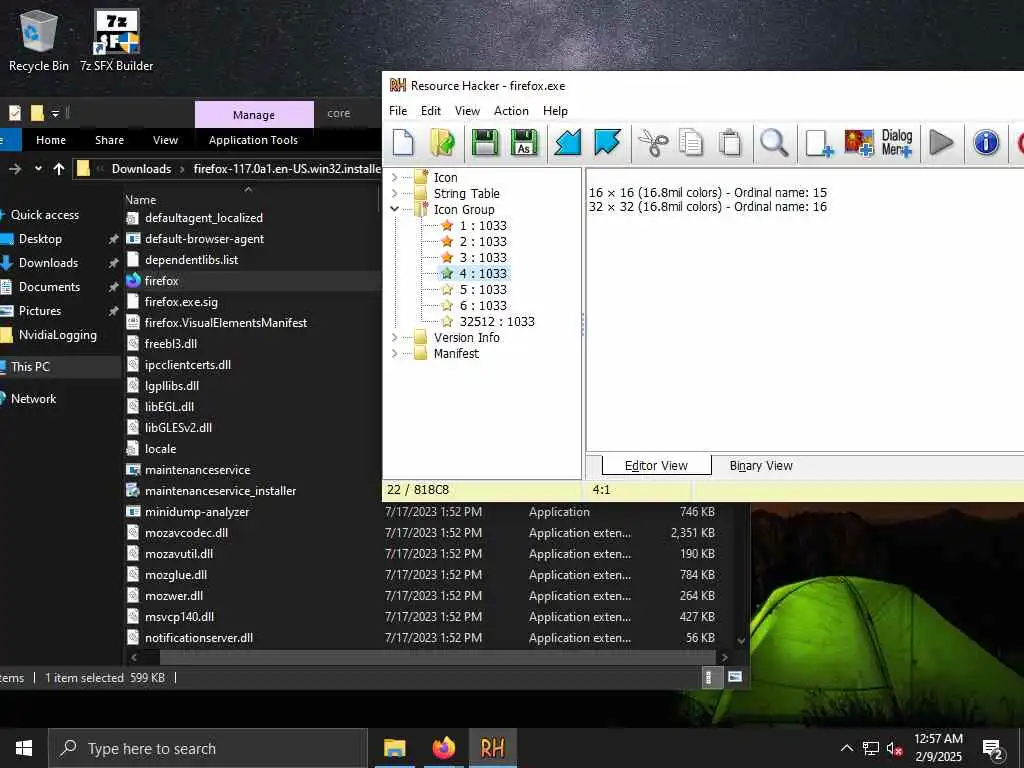Select icon group 32512 : 1033

[496, 321]
